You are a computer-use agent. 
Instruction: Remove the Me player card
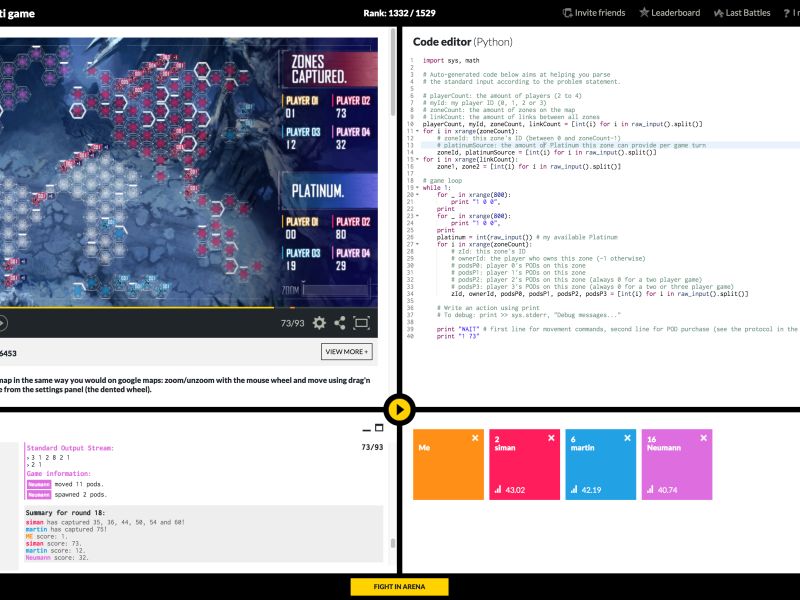475,438
